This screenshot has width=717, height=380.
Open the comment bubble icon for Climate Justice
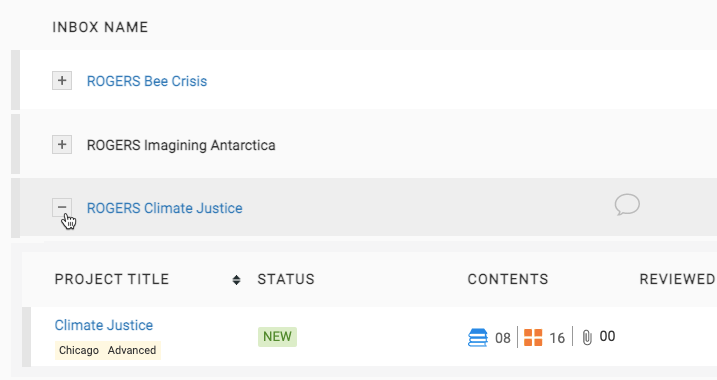click(x=627, y=204)
